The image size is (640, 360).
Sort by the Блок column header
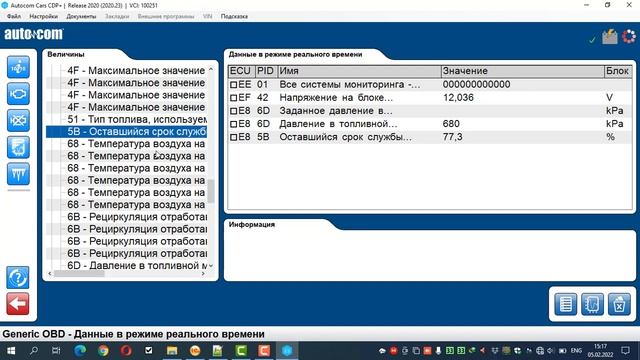coord(618,71)
